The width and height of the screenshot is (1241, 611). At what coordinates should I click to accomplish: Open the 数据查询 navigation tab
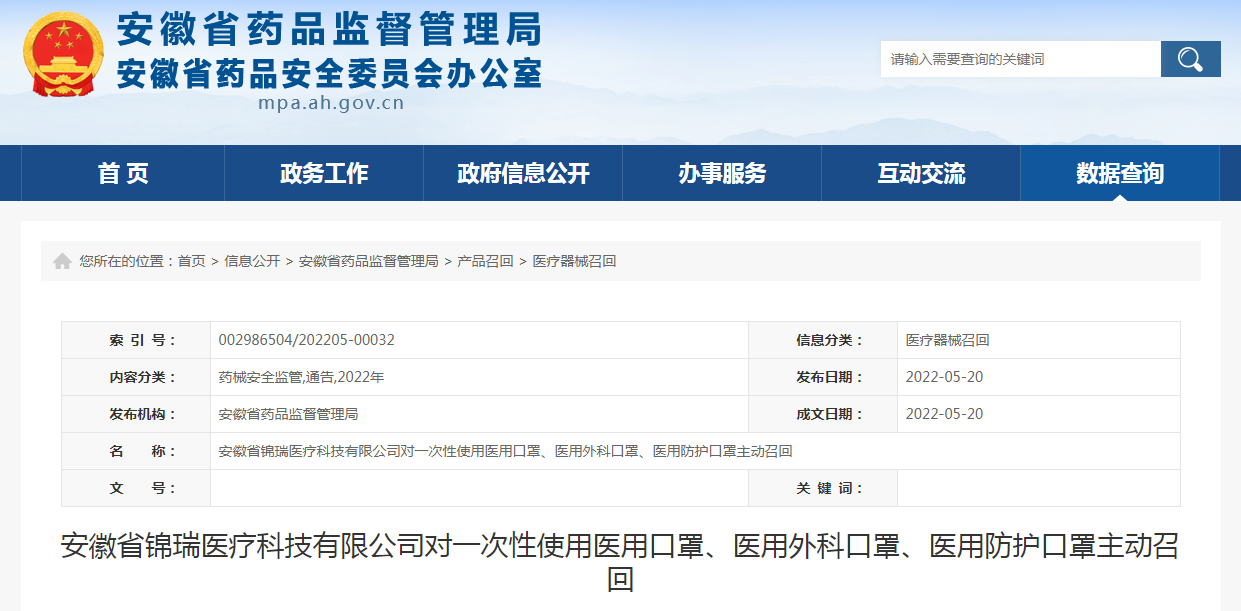click(1120, 173)
